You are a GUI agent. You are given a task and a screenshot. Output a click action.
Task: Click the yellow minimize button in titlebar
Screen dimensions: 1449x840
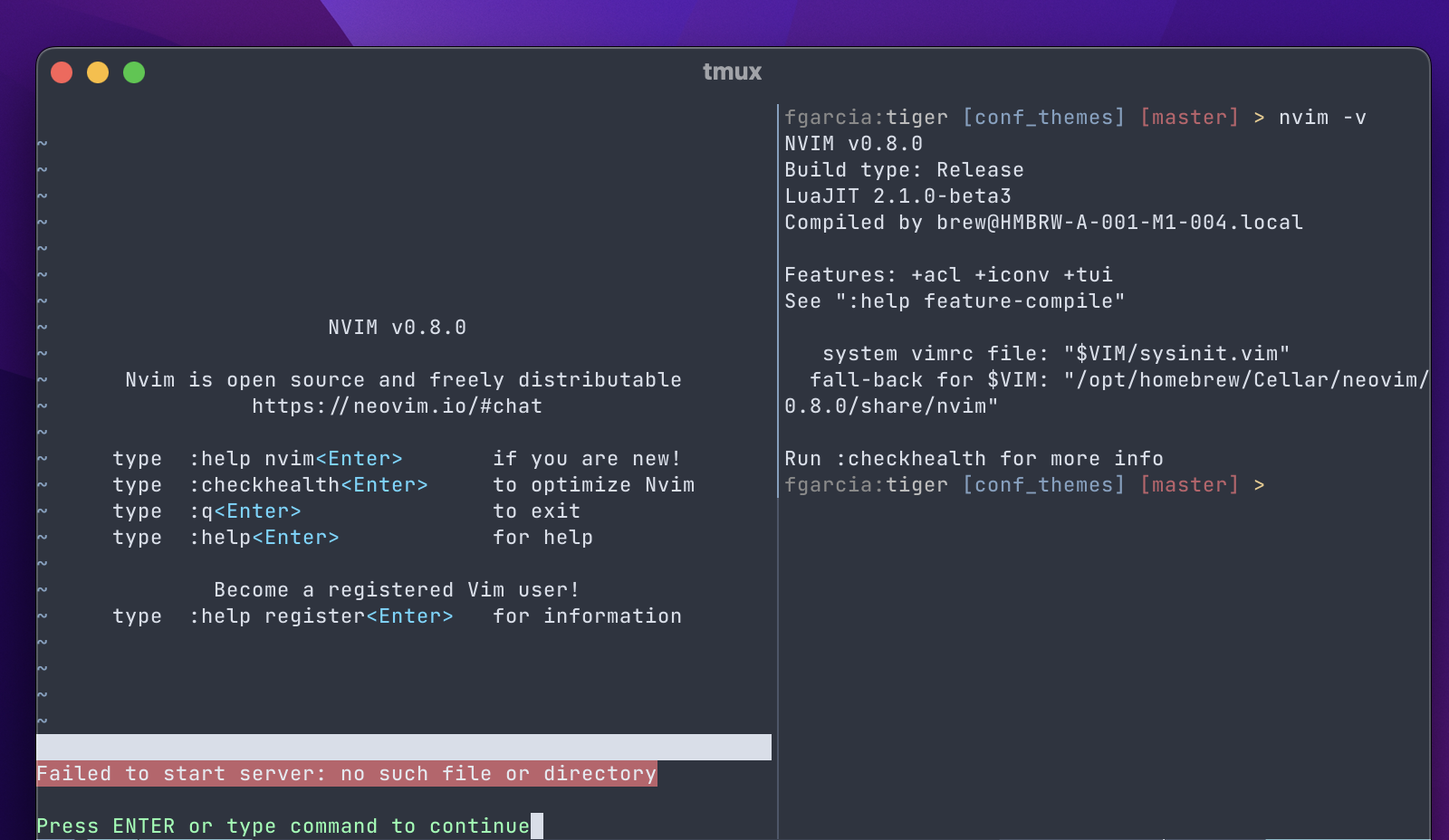[98, 72]
